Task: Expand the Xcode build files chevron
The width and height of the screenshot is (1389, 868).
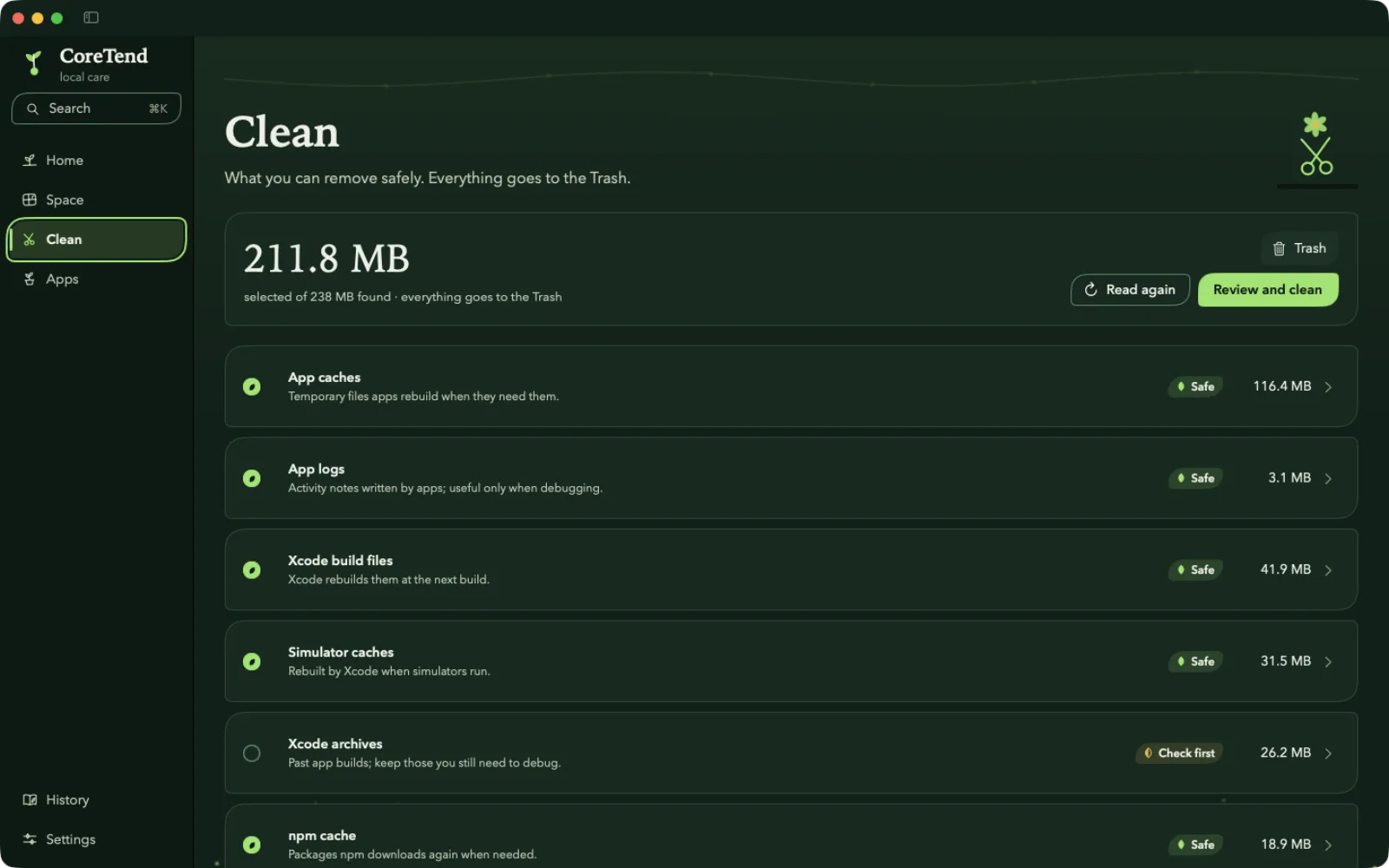Action: click(1328, 570)
